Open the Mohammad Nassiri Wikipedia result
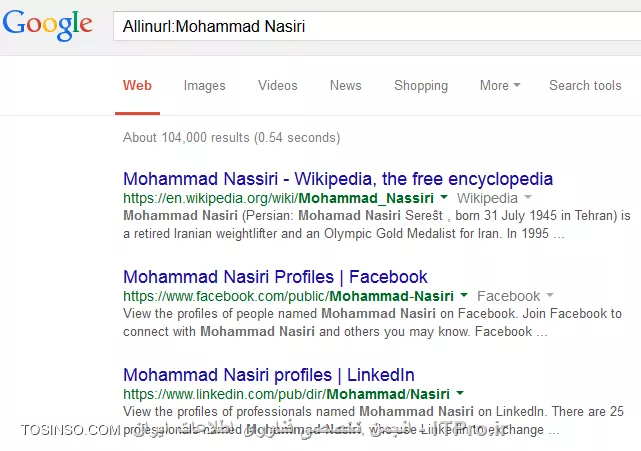641x451 pixels. [x=338, y=179]
